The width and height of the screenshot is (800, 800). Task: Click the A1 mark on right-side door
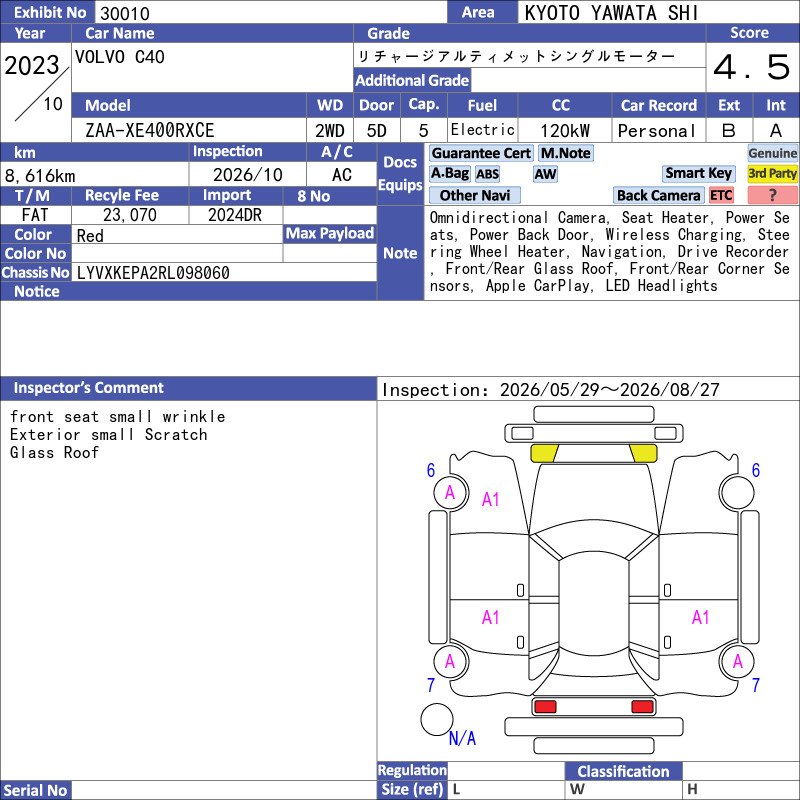pos(701,618)
